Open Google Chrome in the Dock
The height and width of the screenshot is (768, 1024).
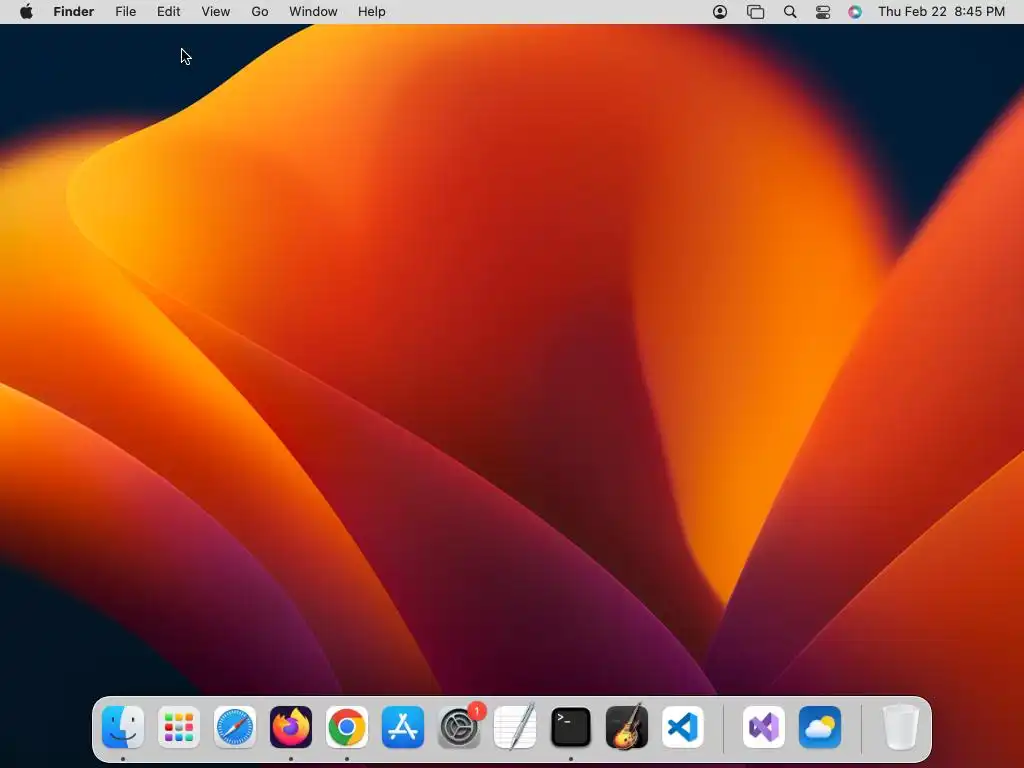coord(347,727)
